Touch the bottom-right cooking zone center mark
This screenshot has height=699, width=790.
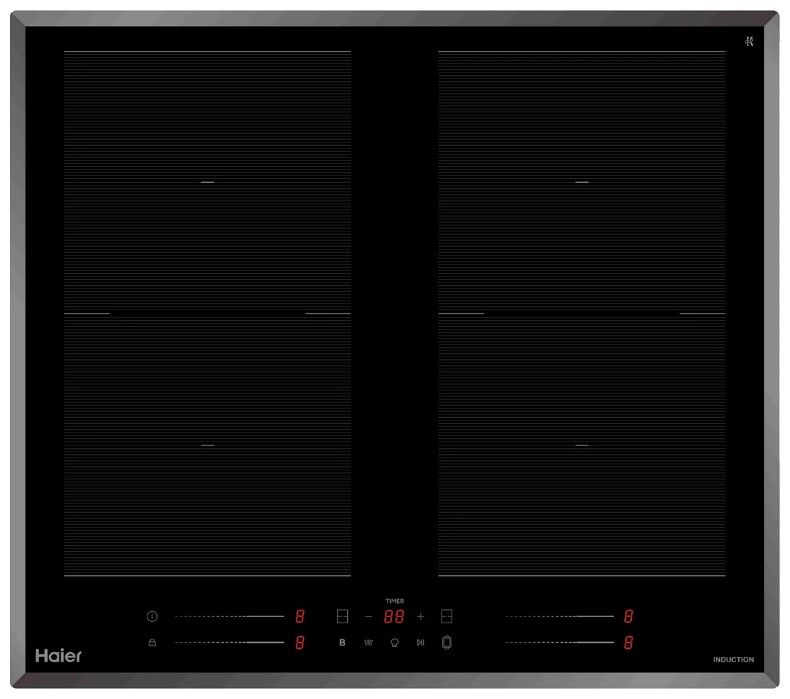tap(581, 445)
